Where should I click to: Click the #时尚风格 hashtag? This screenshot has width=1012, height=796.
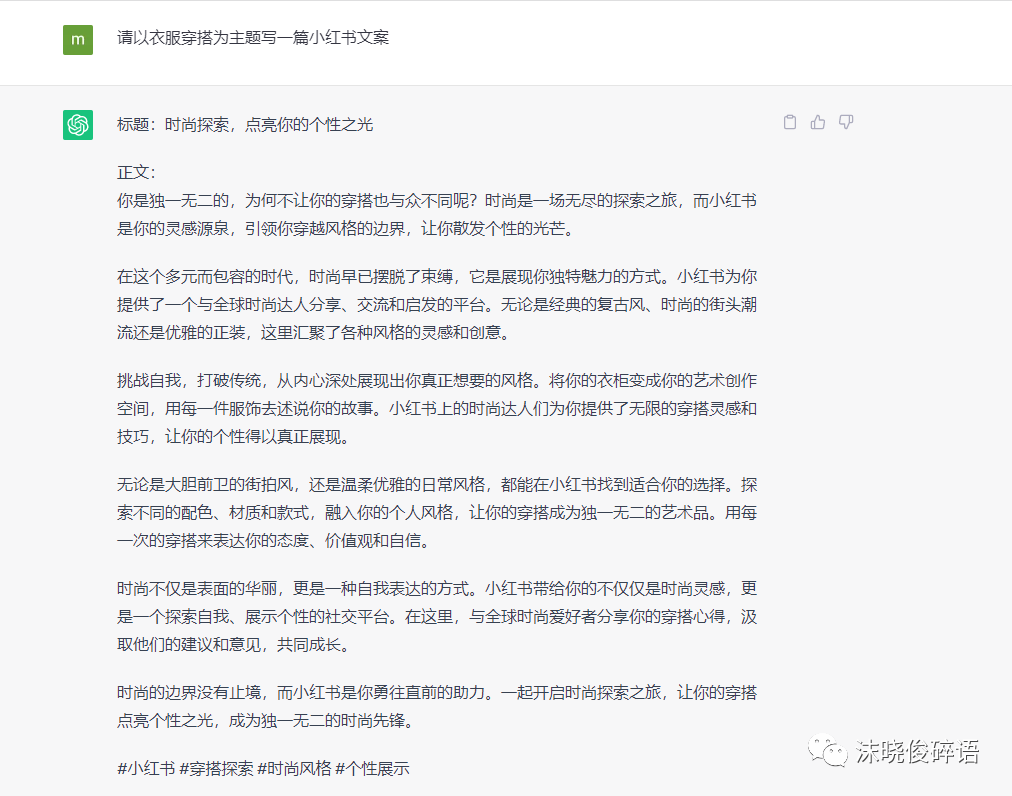[294, 768]
